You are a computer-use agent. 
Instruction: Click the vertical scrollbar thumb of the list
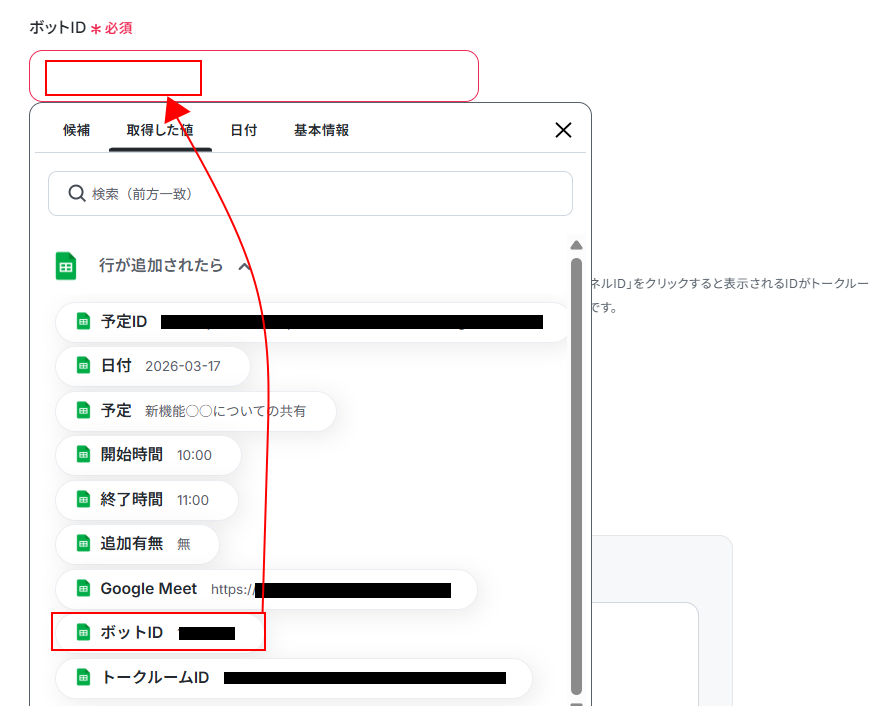pos(576,476)
